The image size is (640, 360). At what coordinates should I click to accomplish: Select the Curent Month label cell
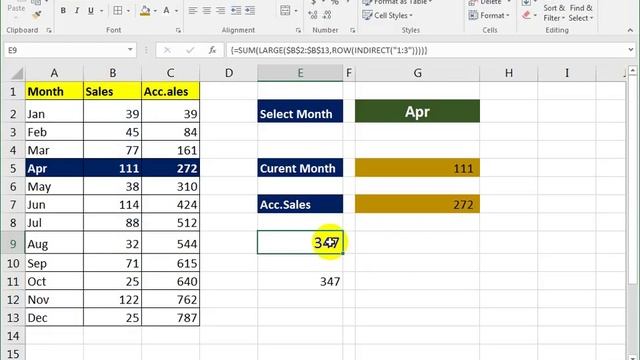tap(300, 168)
